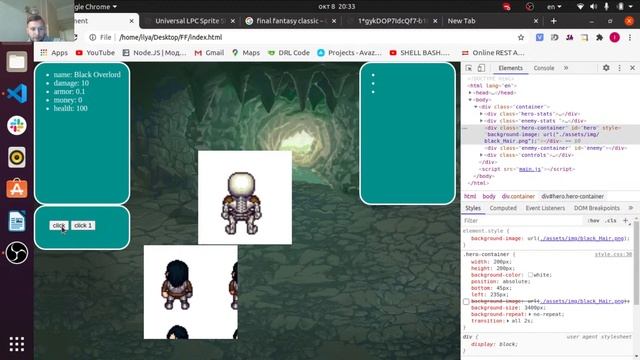Open Rhythmbox from the dock

(17, 157)
